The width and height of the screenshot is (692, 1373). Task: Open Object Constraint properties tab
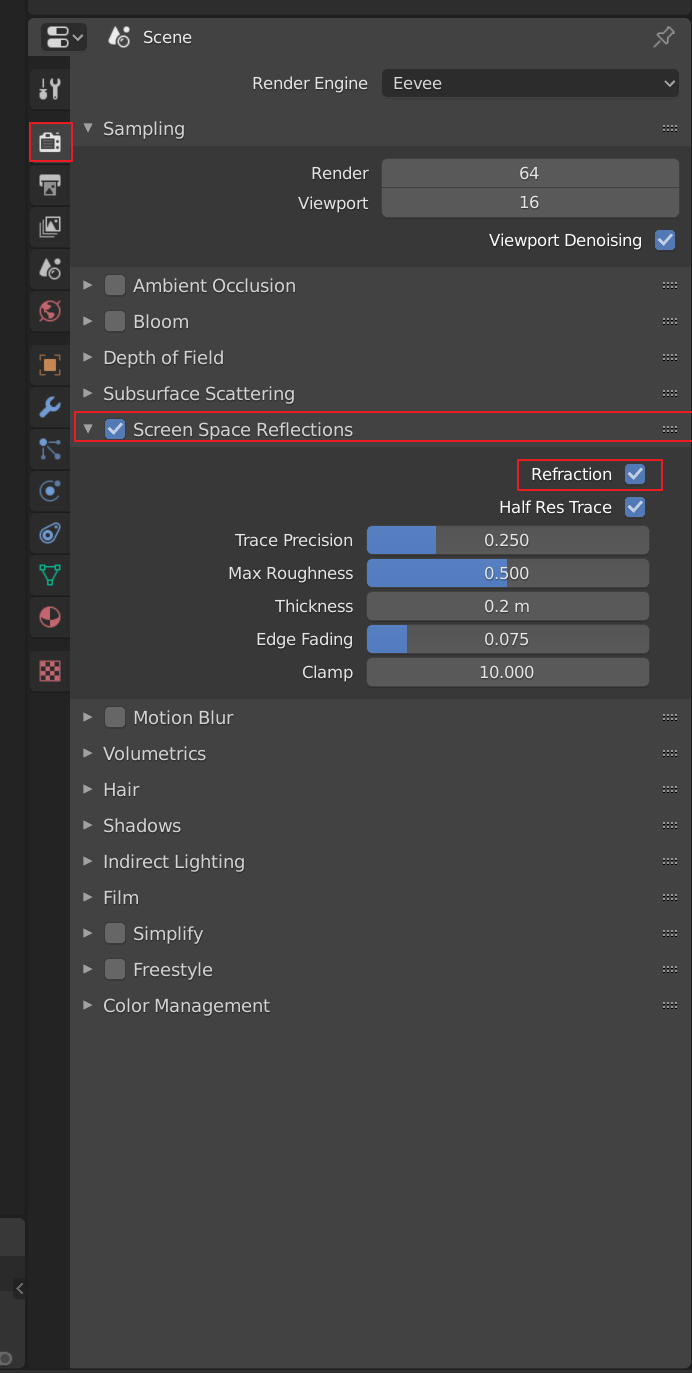point(50,533)
